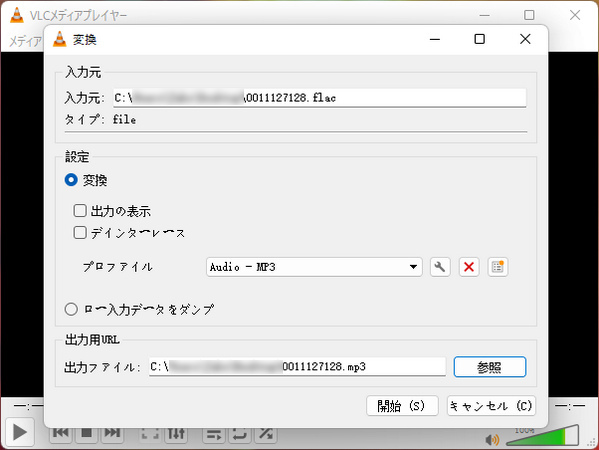Close the 変換 dialog window
Screen dimensions: 599x450
click(525, 39)
